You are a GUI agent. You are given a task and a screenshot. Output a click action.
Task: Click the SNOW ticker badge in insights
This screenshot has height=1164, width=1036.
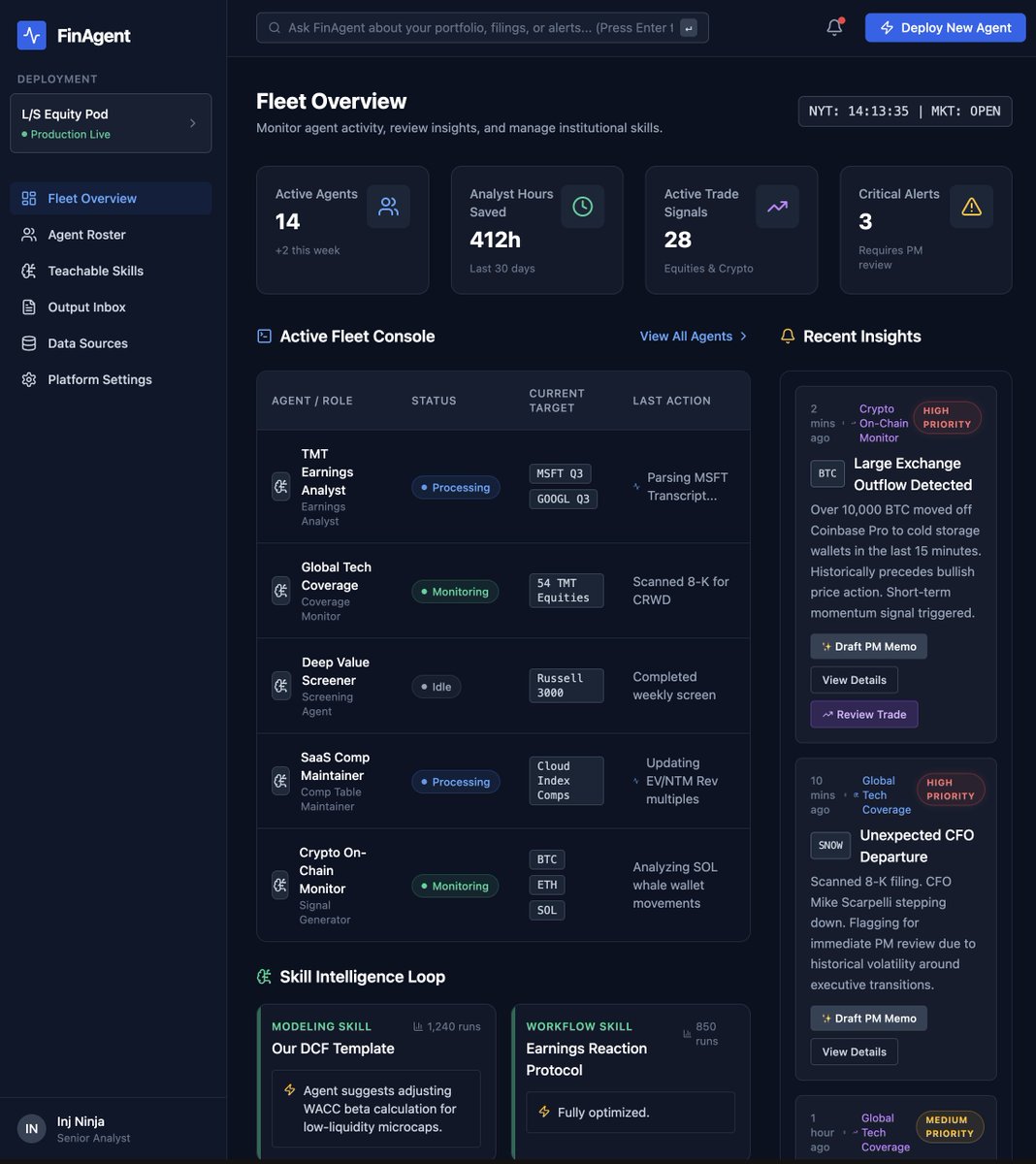[830, 845]
